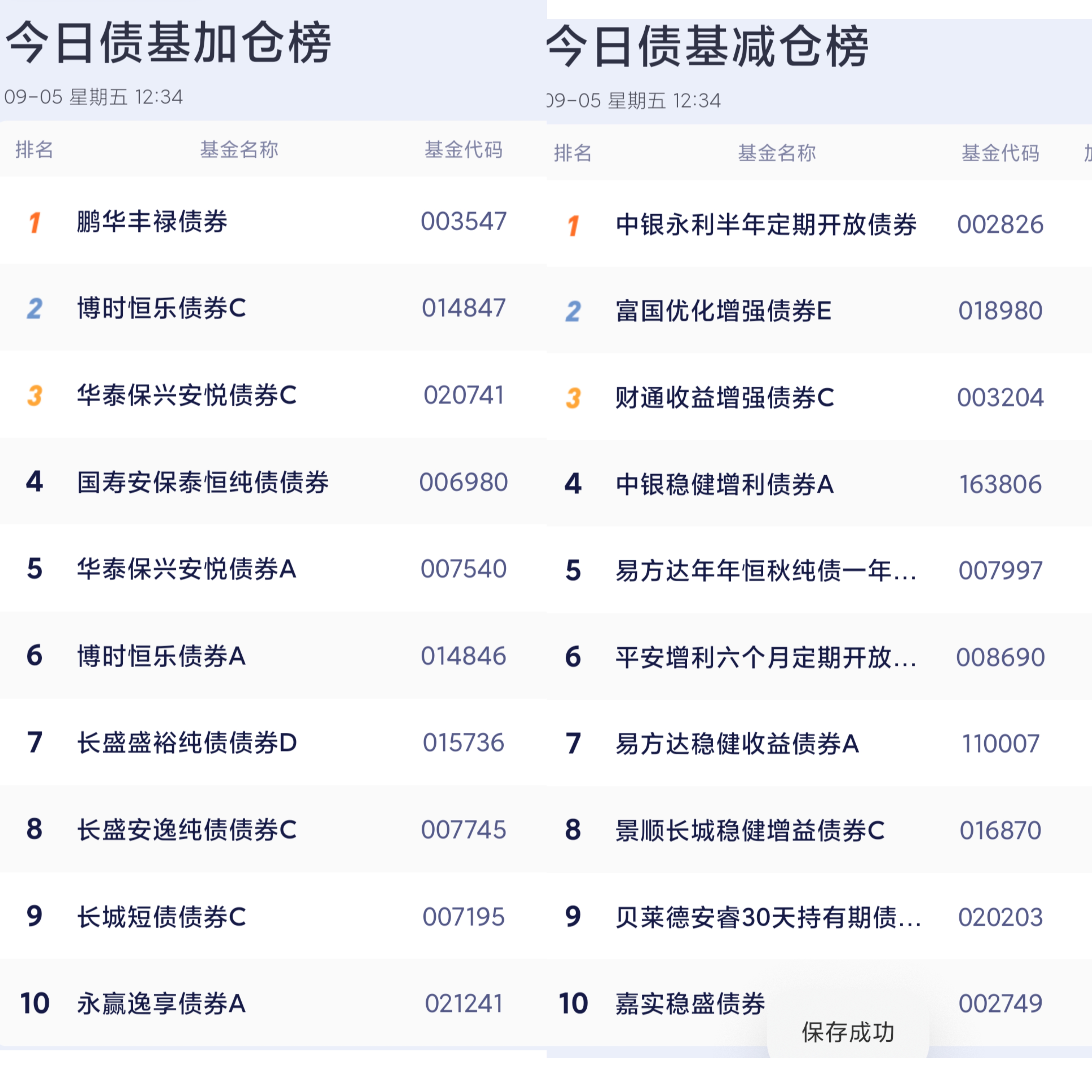The image size is (1092, 1092).
Task: Open 长盛安逸纯债债券C fund row
Action: (x=273, y=829)
